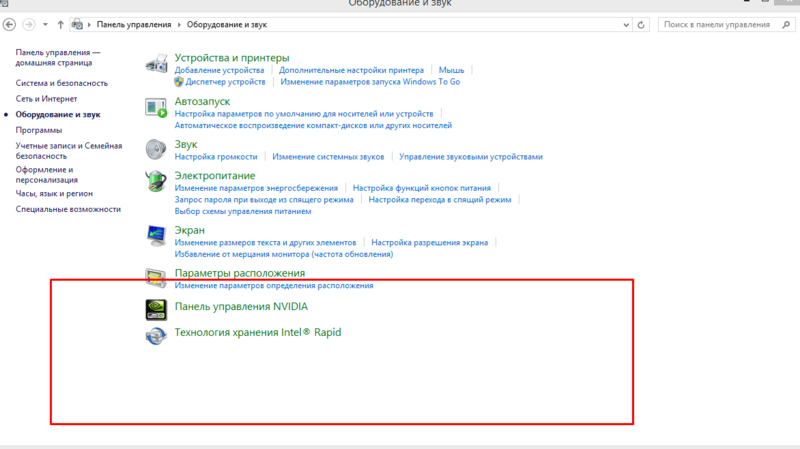
Task: Click the Devices and Printers category icon
Action: [x=156, y=64]
